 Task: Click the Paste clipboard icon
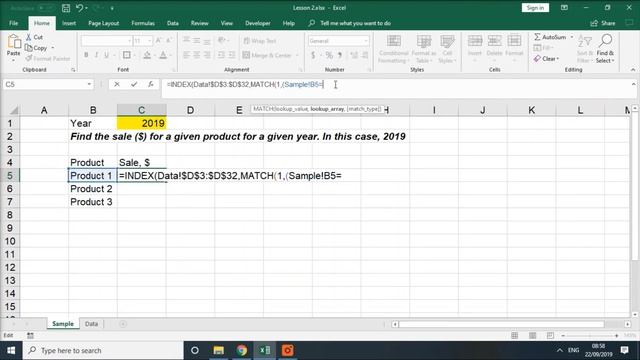click(x=13, y=42)
